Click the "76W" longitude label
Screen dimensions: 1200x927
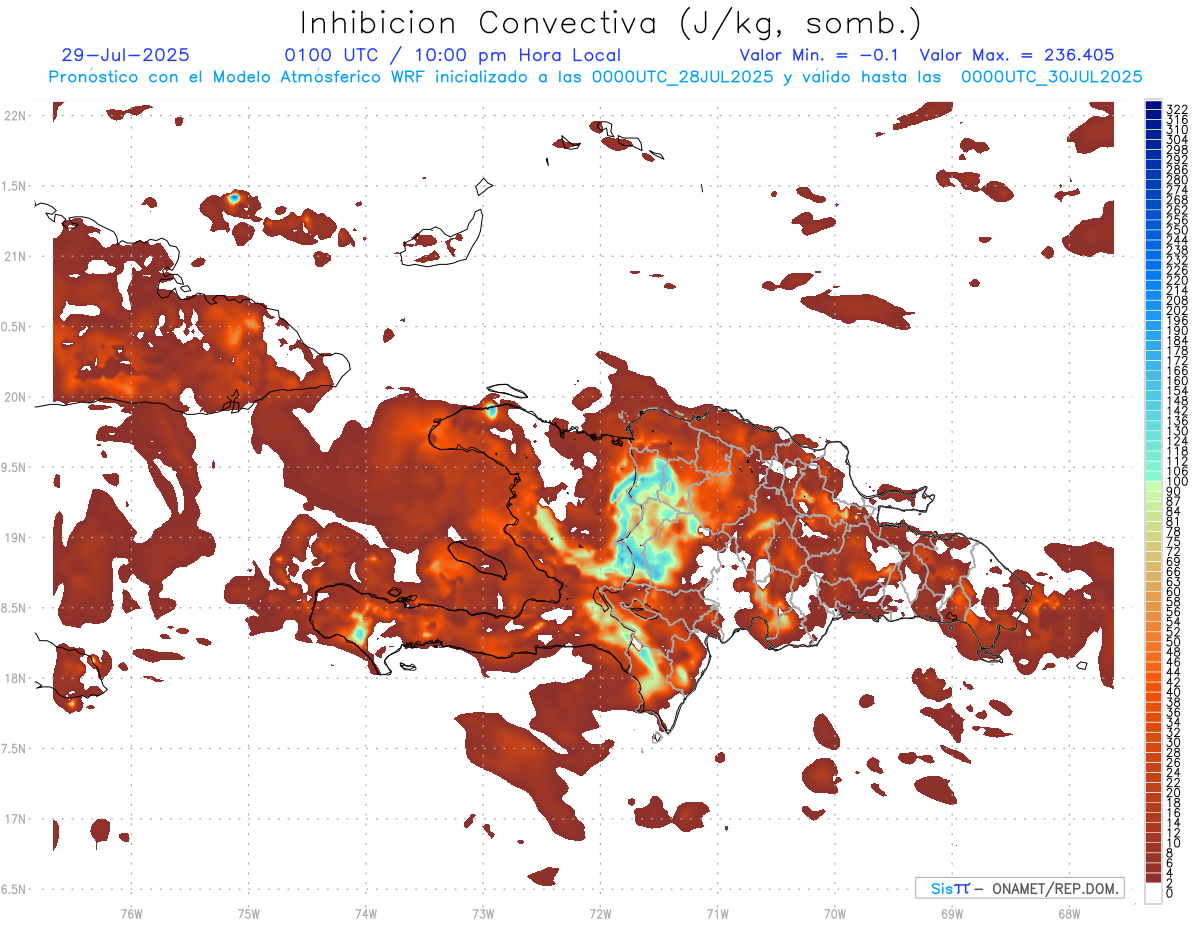[131, 913]
